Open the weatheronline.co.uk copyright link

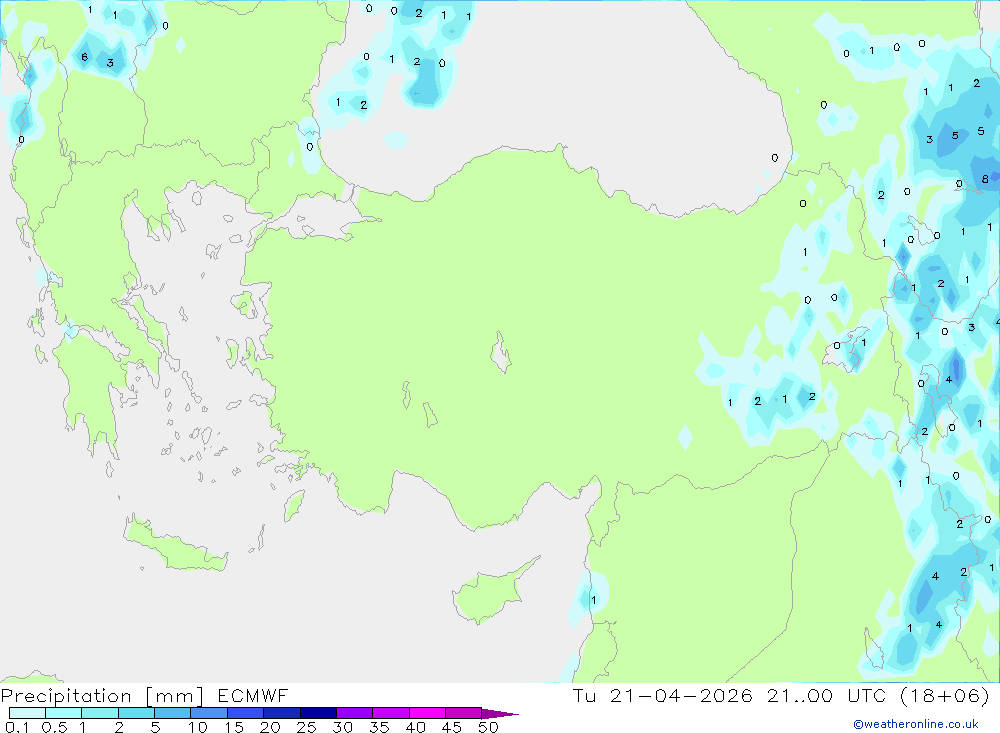point(916,724)
